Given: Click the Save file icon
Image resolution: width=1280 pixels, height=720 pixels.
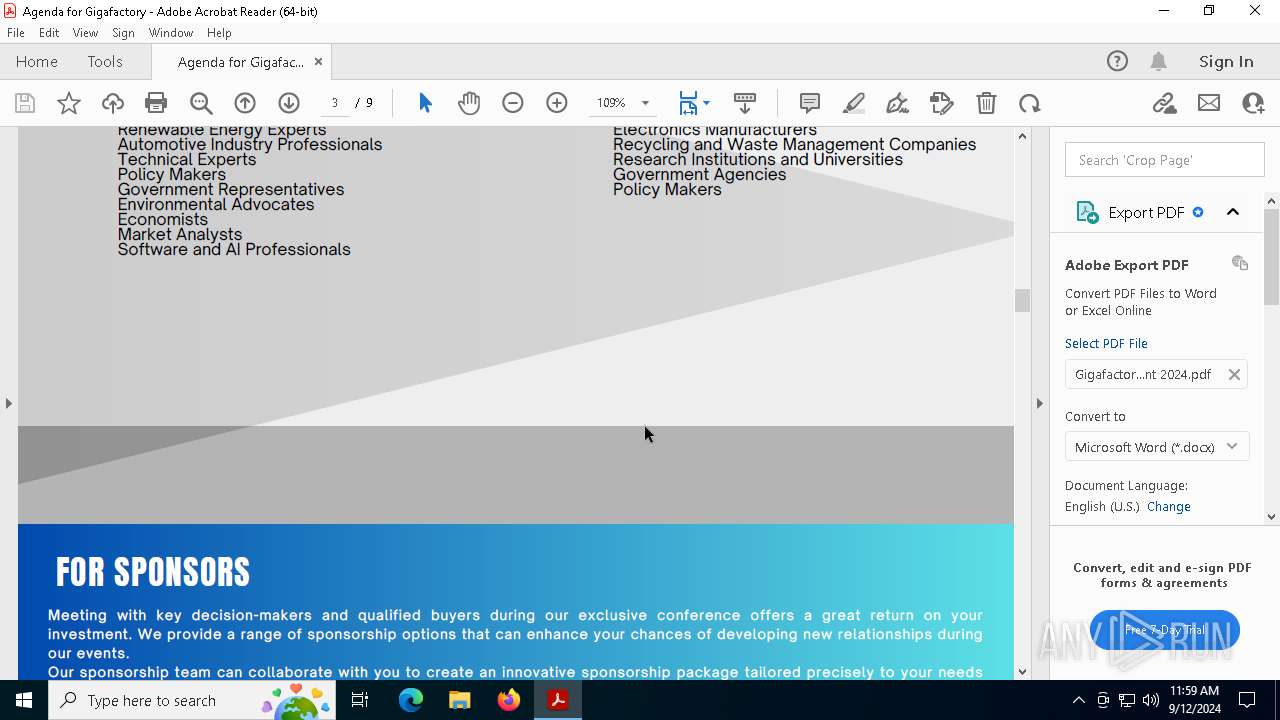Looking at the screenshot, I should click(x=25, y=103).
